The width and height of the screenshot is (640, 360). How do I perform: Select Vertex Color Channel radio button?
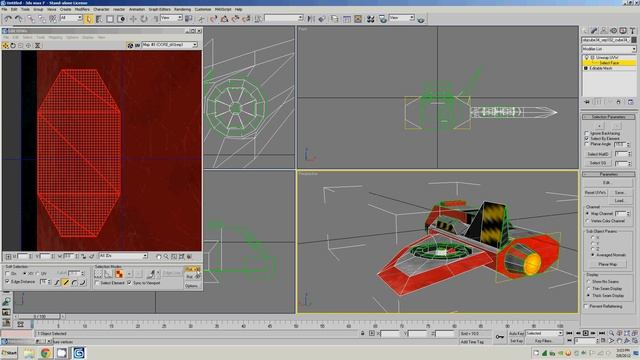(587, 221)
